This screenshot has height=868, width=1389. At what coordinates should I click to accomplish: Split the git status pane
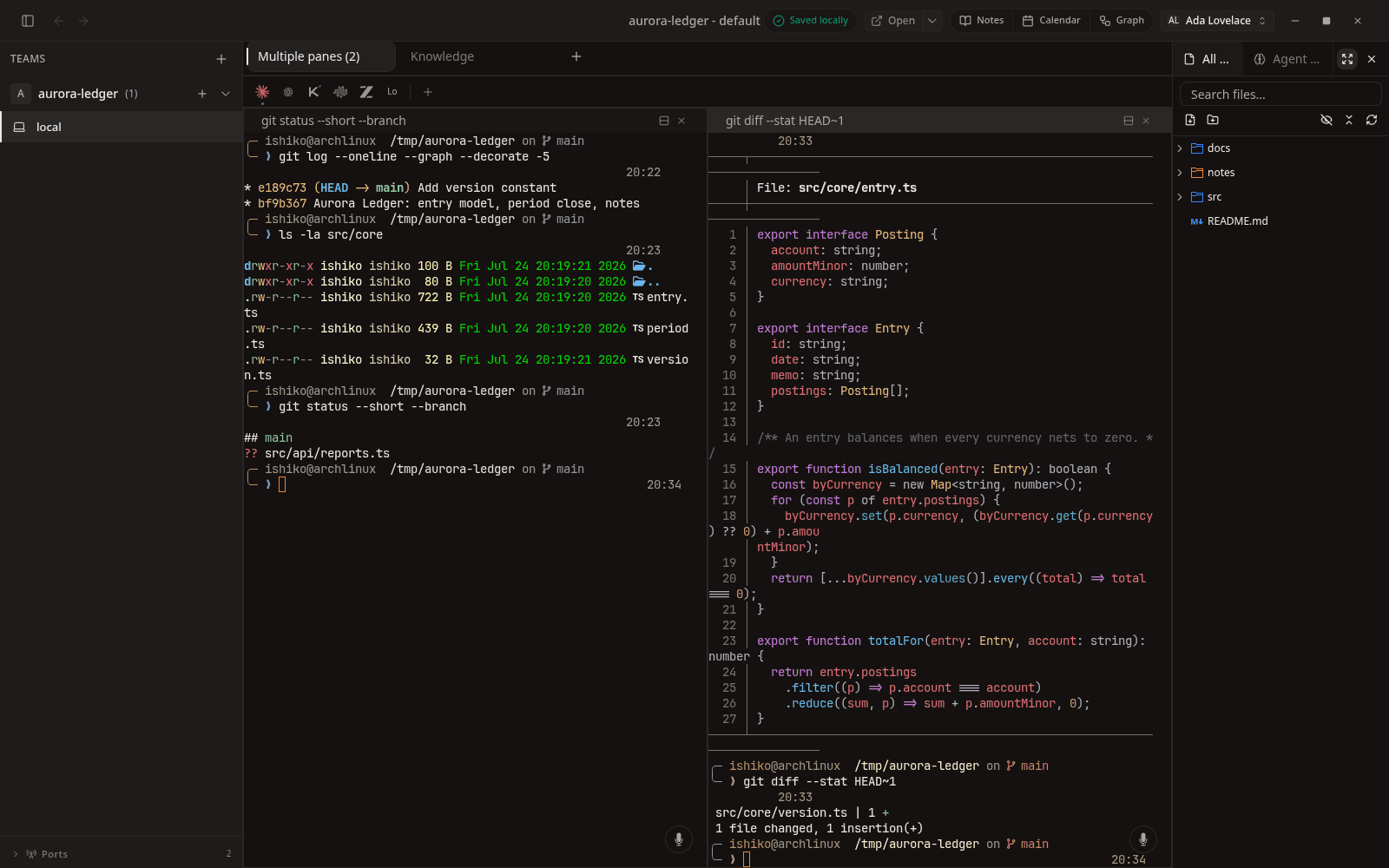click(x=664, y=121)
